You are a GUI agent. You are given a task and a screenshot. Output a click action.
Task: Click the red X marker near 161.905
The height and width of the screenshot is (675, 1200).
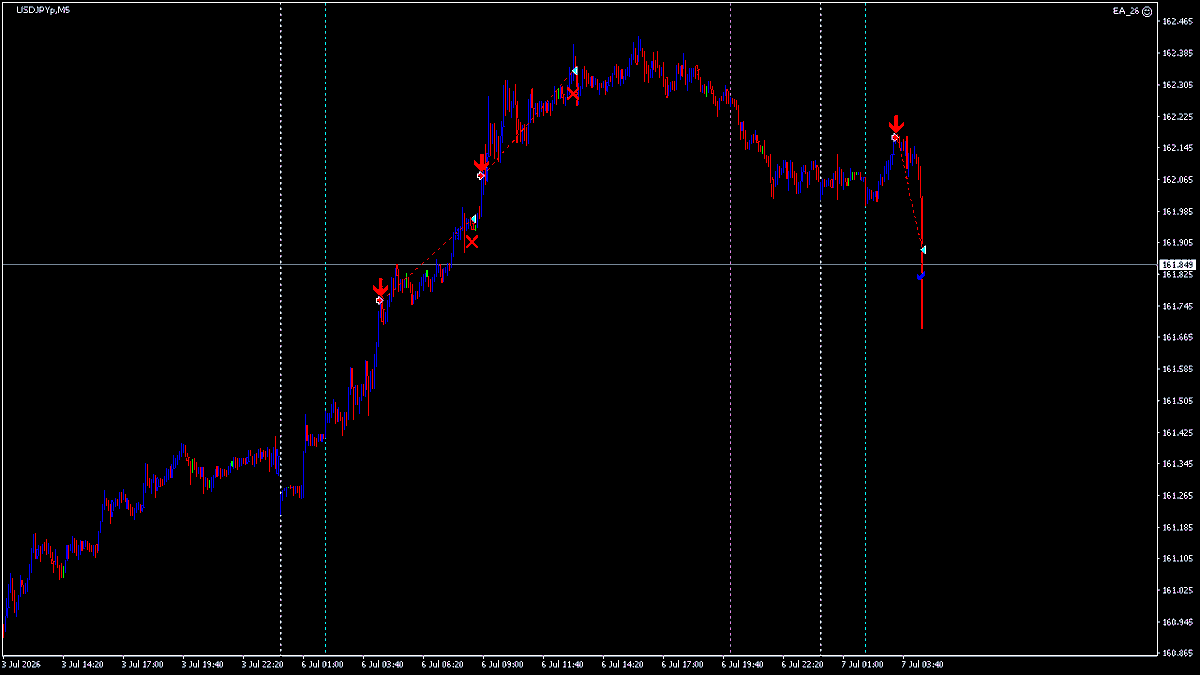pos(471,241)
